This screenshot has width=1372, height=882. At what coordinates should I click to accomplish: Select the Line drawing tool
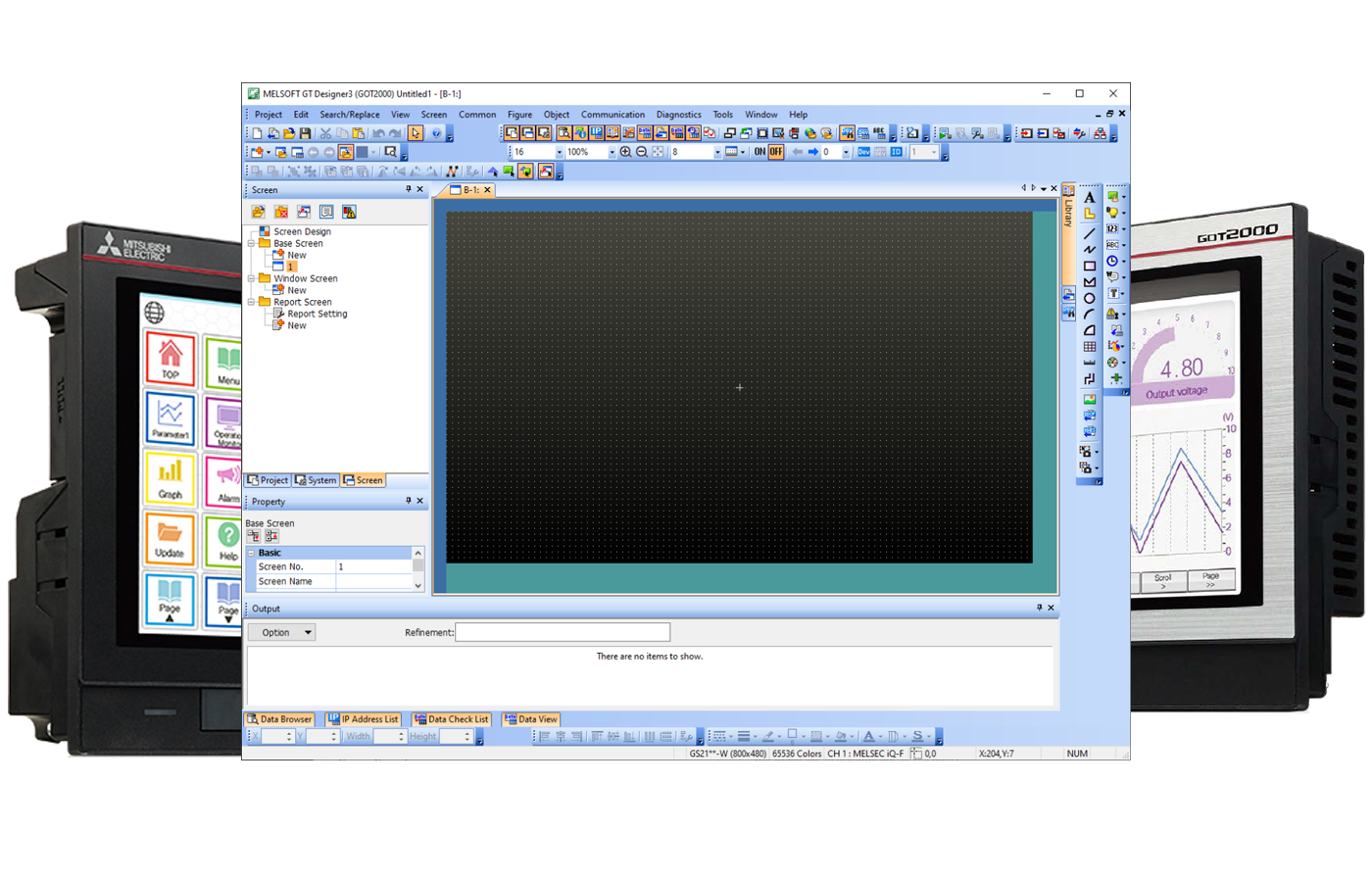[x=1089, y=231]
